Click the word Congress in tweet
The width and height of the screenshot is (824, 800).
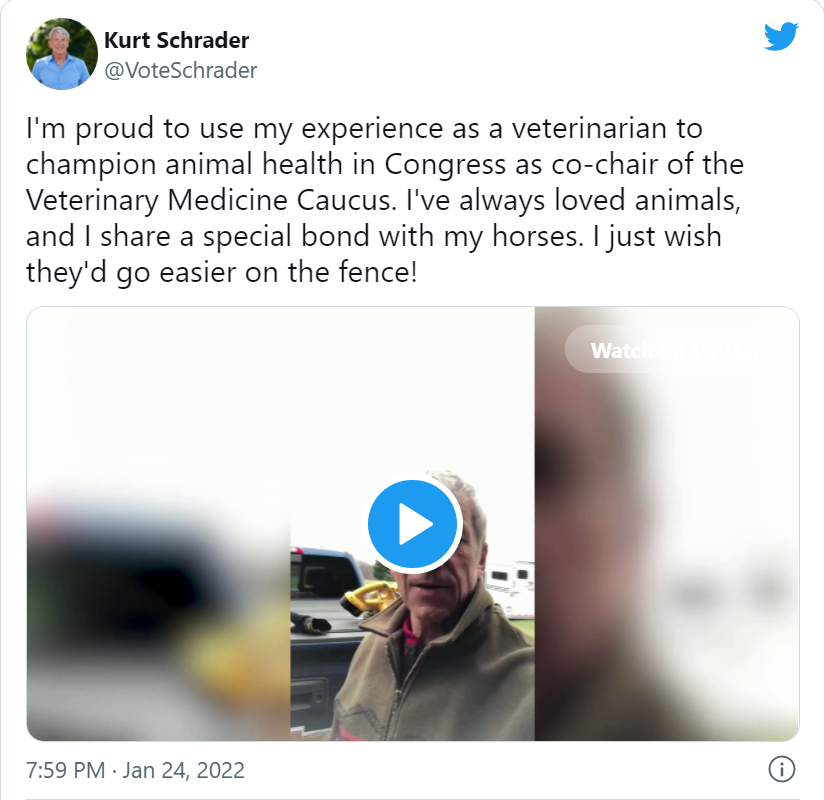tap(445, 165)
